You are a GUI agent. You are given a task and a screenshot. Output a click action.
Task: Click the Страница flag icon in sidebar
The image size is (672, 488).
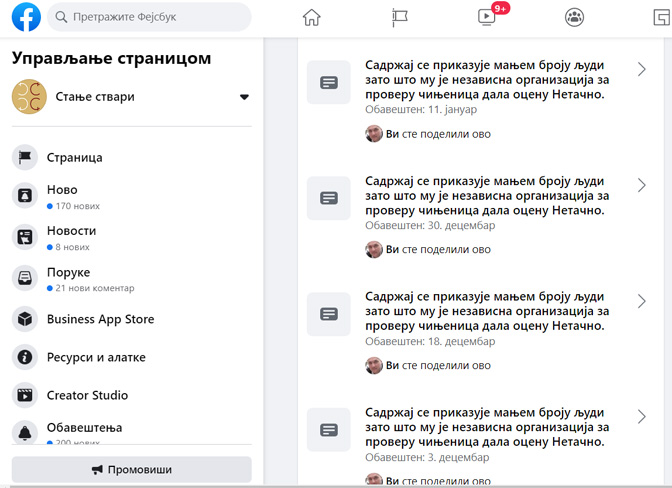click(x=25, y=157)
